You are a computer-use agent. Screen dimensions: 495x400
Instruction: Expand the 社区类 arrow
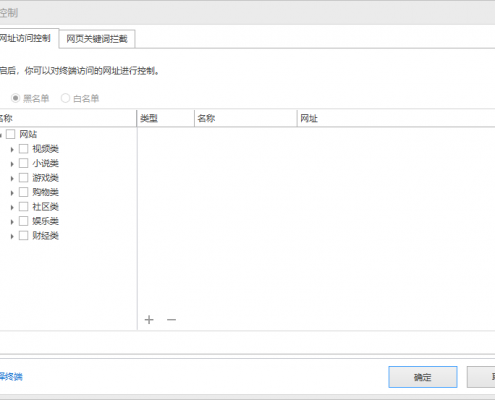tap(12, 207)
